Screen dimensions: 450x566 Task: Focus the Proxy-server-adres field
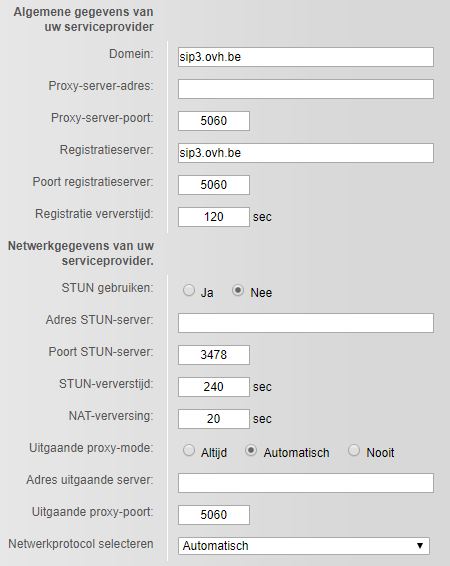306,89
